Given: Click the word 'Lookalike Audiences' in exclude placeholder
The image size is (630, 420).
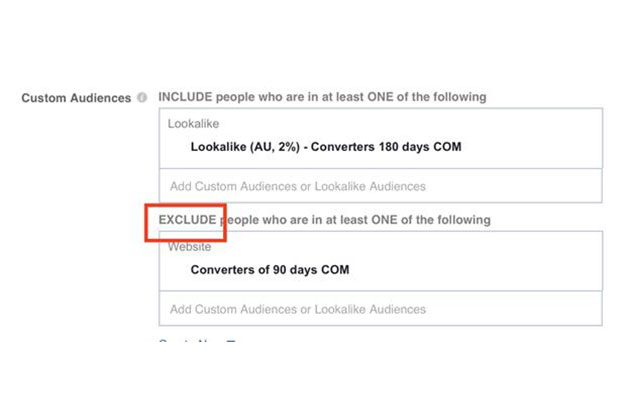Looking at the screenshot, I should (370, 309).
